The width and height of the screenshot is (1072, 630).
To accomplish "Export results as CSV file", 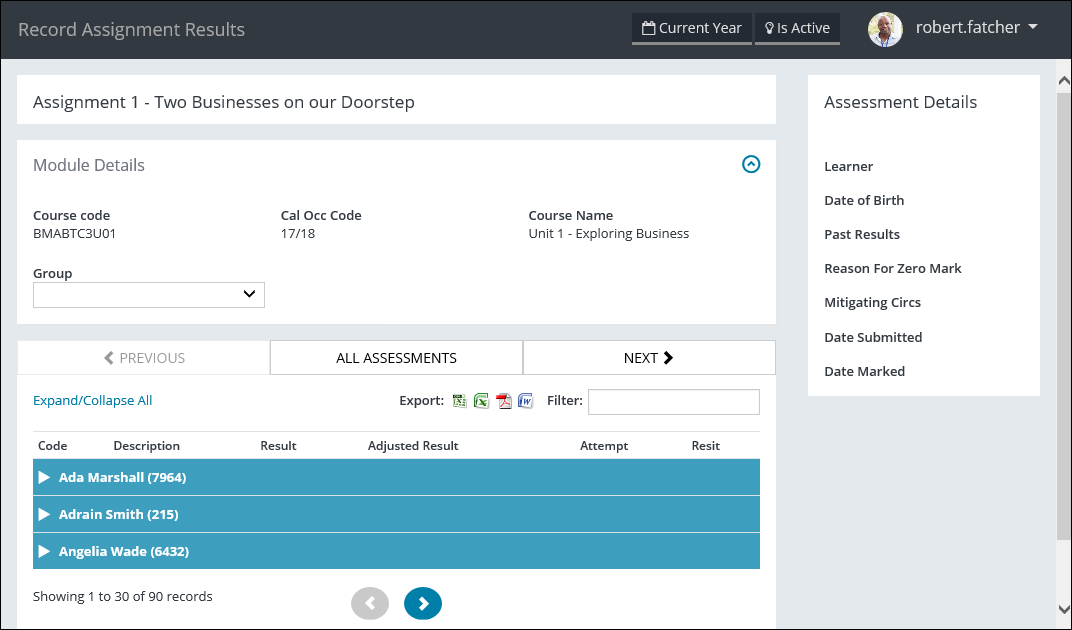I will pos(459,401).
